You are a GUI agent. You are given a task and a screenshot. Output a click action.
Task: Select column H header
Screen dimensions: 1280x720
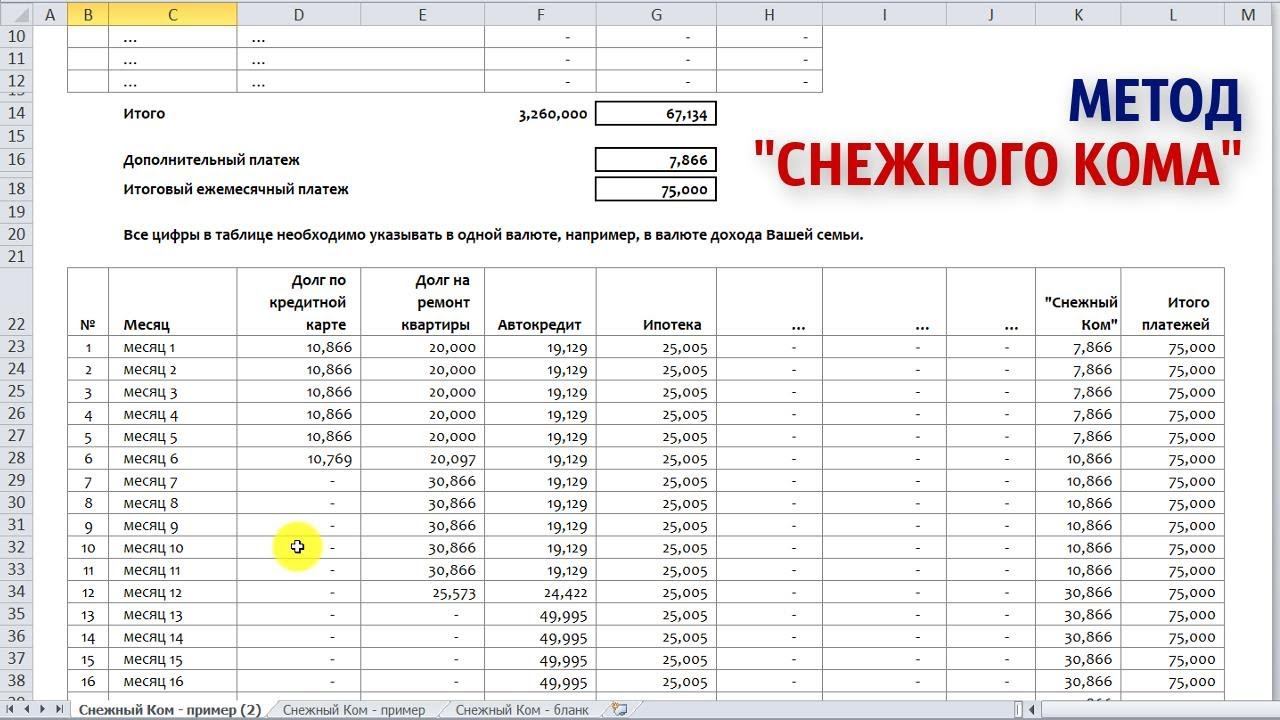[x=769, y=14]
